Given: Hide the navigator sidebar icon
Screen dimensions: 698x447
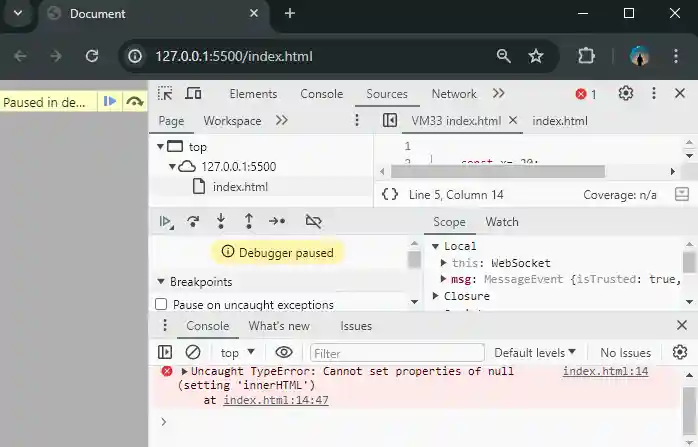Looking at the screenshot, I should pos(390,120).
